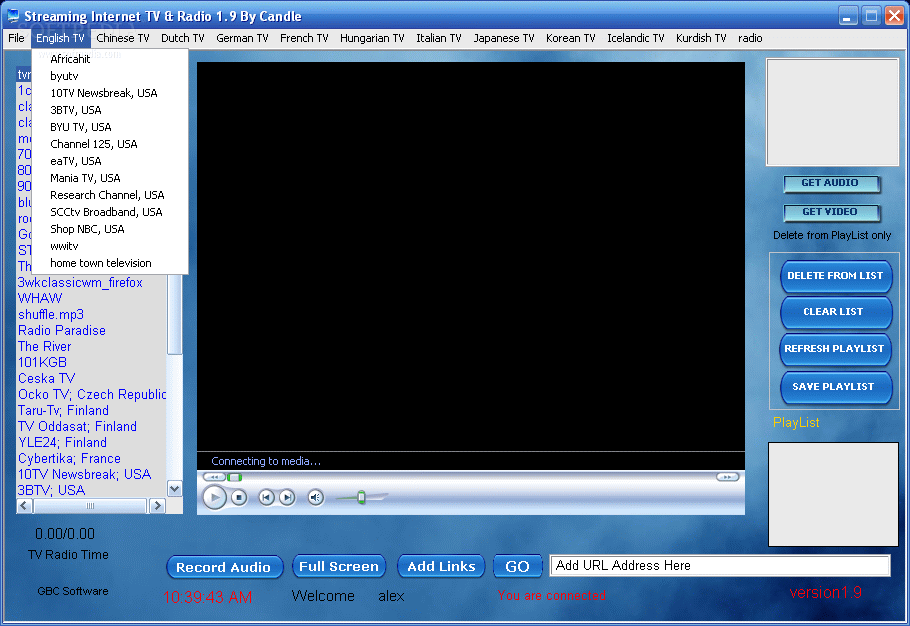Image resolution: width=910 pixels, height=626 pixels.
Task: Click the Add URL Address Here field
Action: coord(720,566)
